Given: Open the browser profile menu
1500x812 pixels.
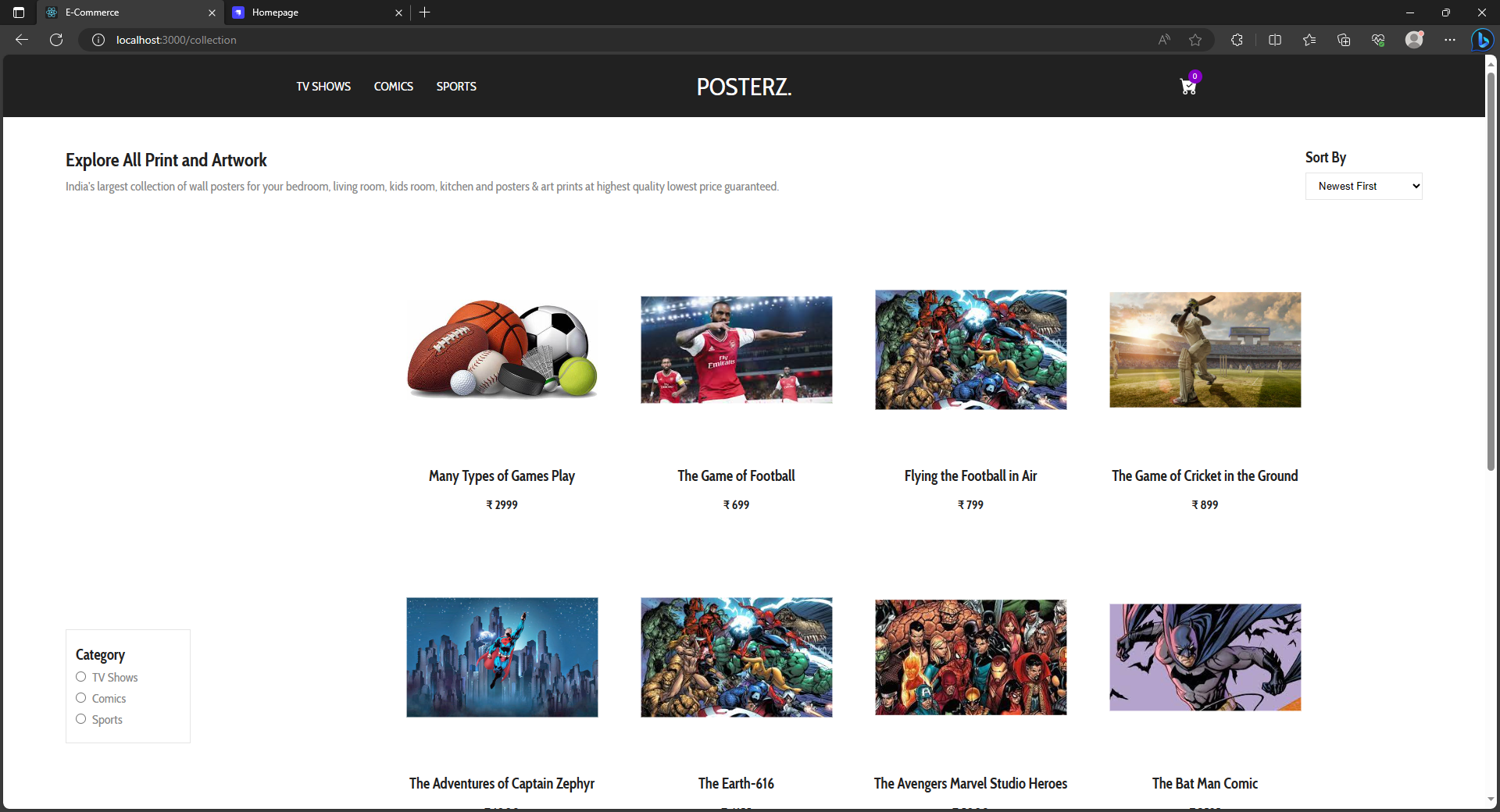Looking at the screenshot, I should (x=1416, y=40).
